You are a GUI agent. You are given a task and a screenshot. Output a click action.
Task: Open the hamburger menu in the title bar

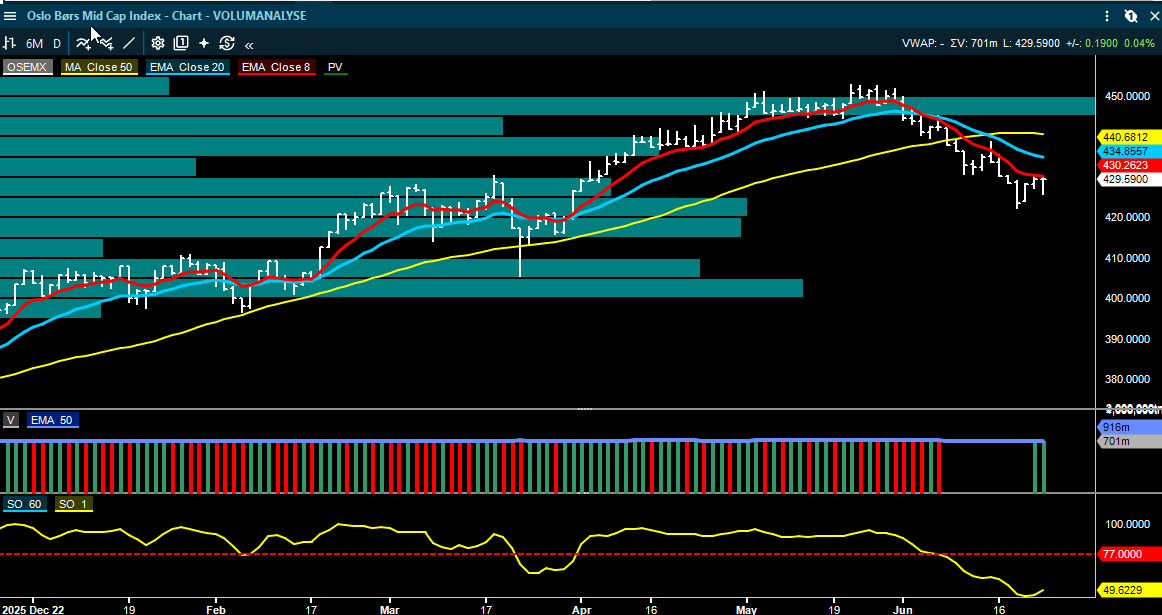pos(10,16)
